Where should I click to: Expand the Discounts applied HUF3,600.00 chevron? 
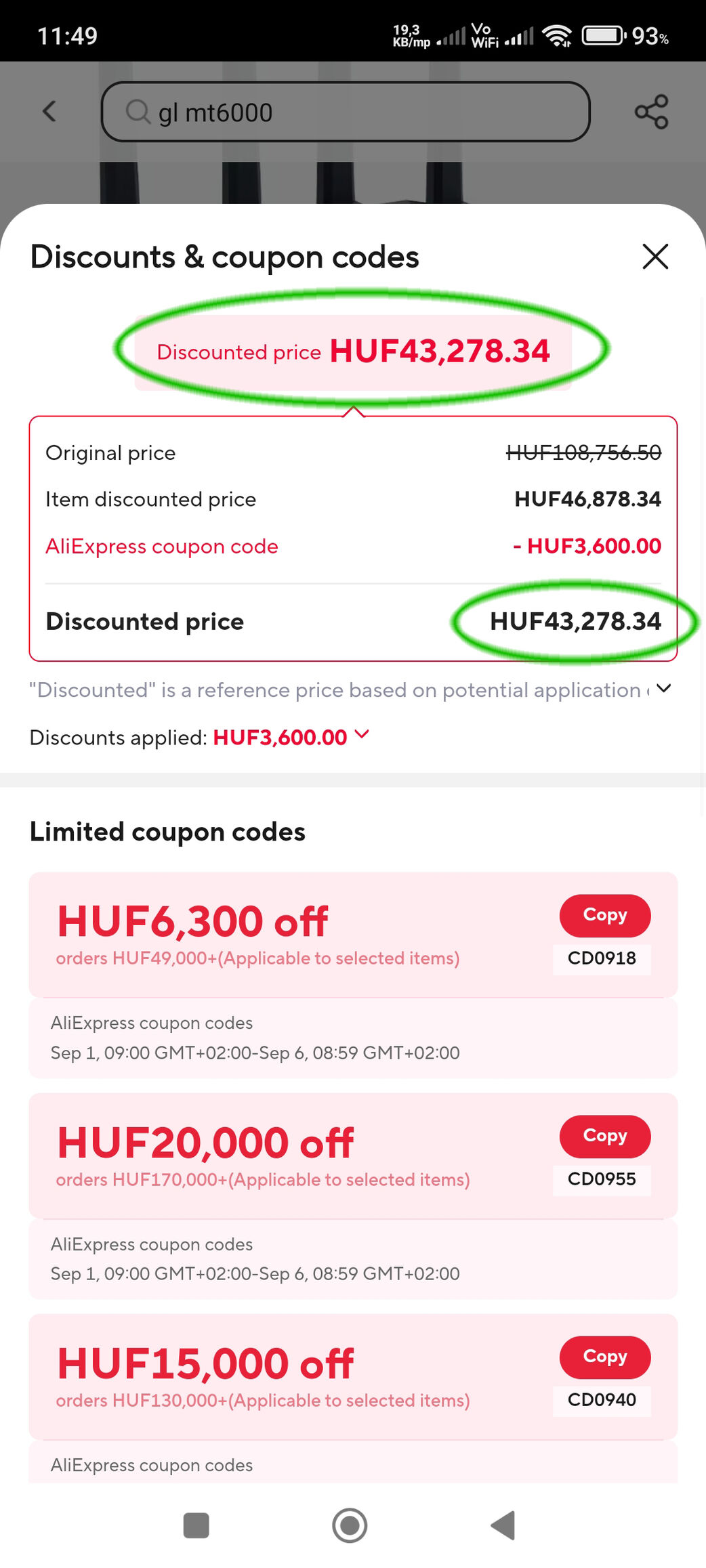tap(362, 734)
